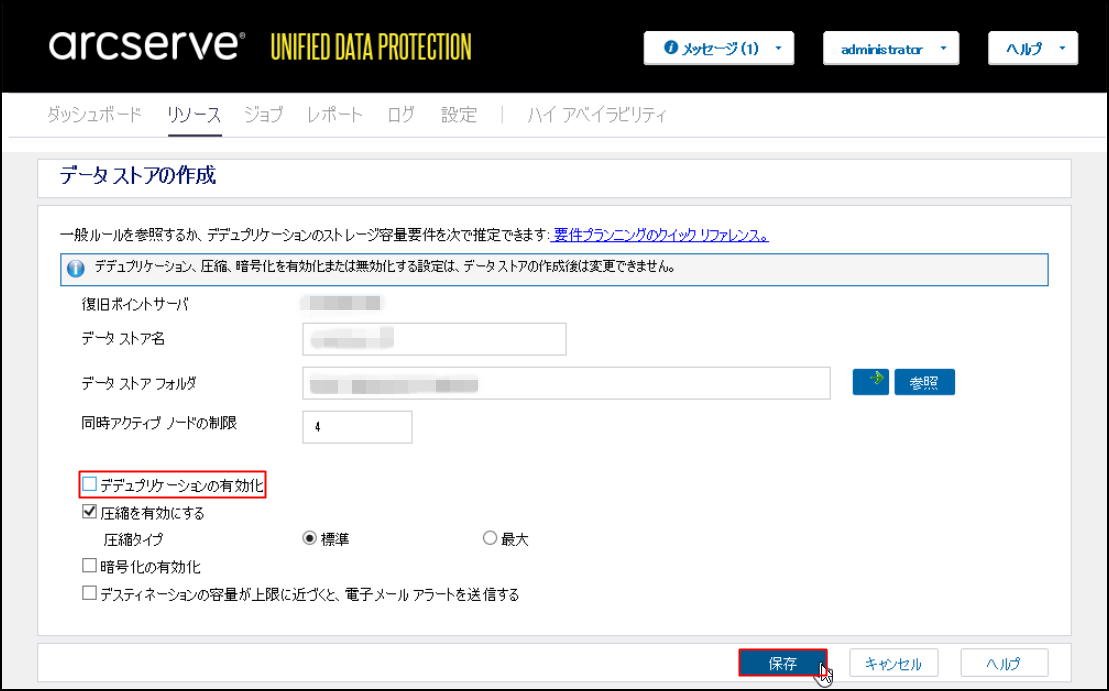Viewport: 1109px width, 691px height.
Task: Uncheck the 圧縮を有効にする checkbox
Action: click(90, 513)
